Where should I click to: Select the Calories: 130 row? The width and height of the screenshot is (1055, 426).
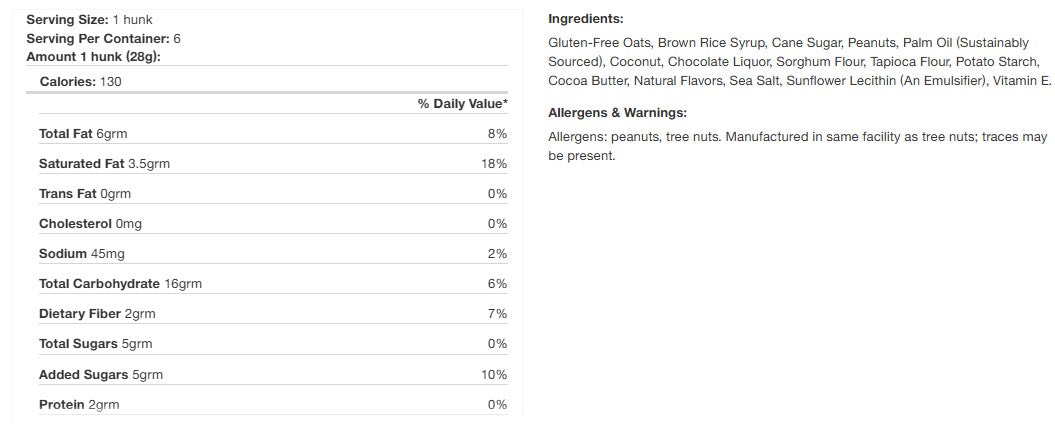[x=80, y=81]
